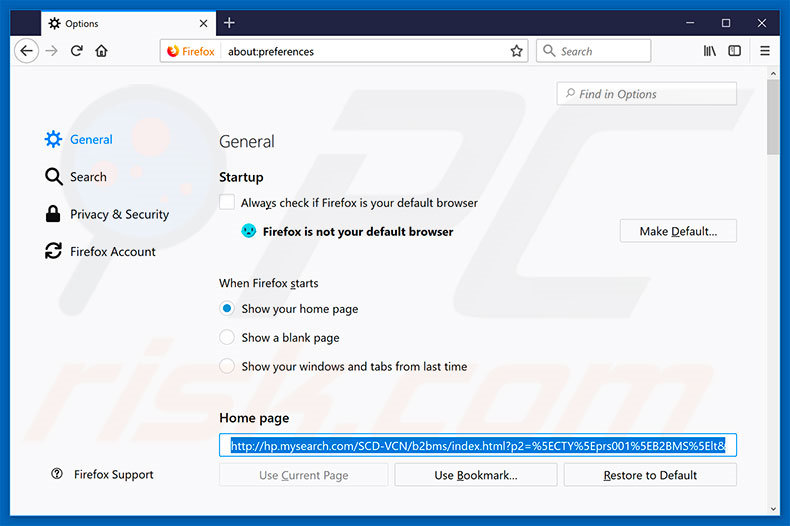
Task: Click the Use Bookmark button
Action: click(x=476, y=475)
